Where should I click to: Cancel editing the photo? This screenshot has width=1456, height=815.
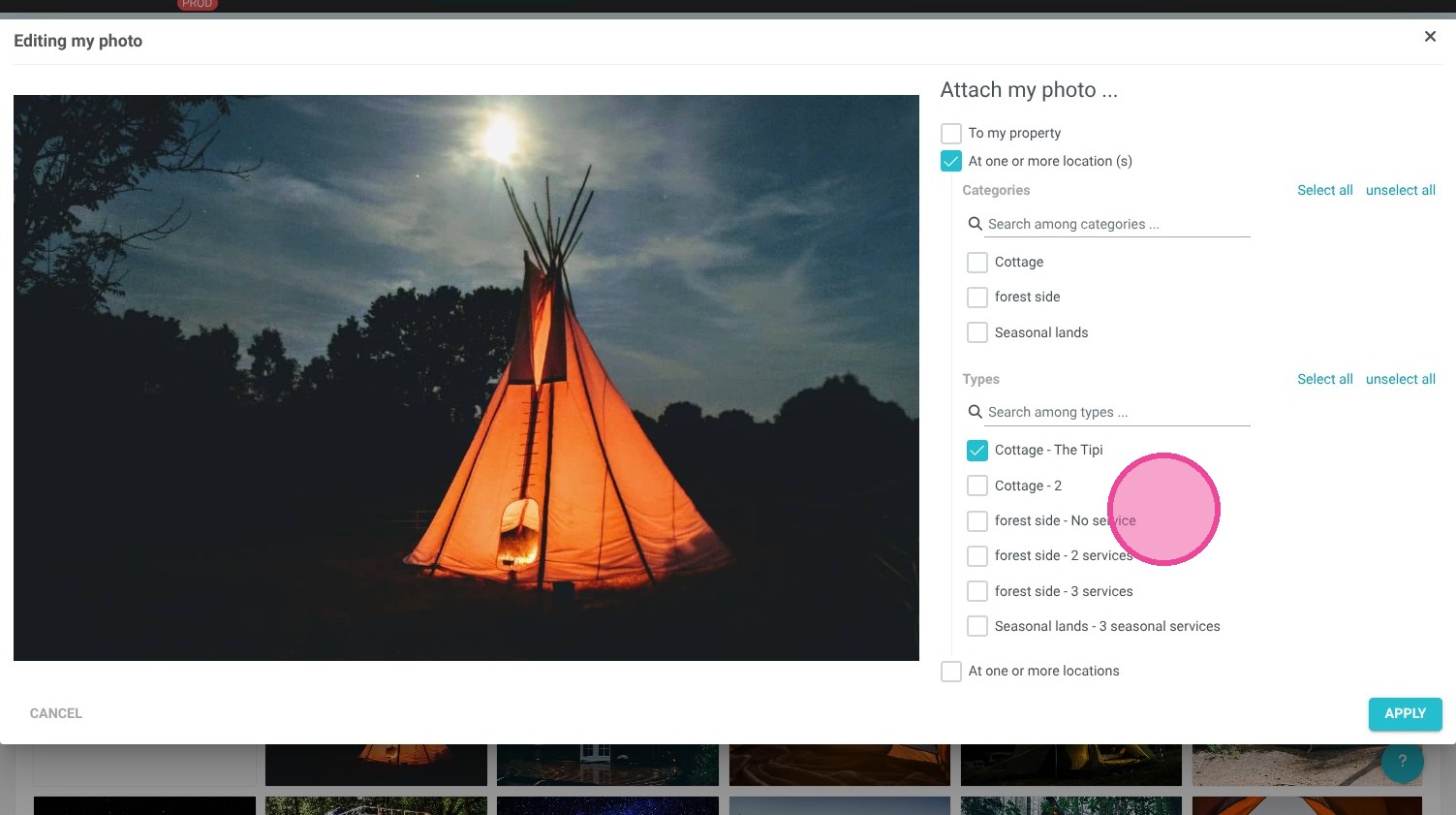click(x=56, y=713)
